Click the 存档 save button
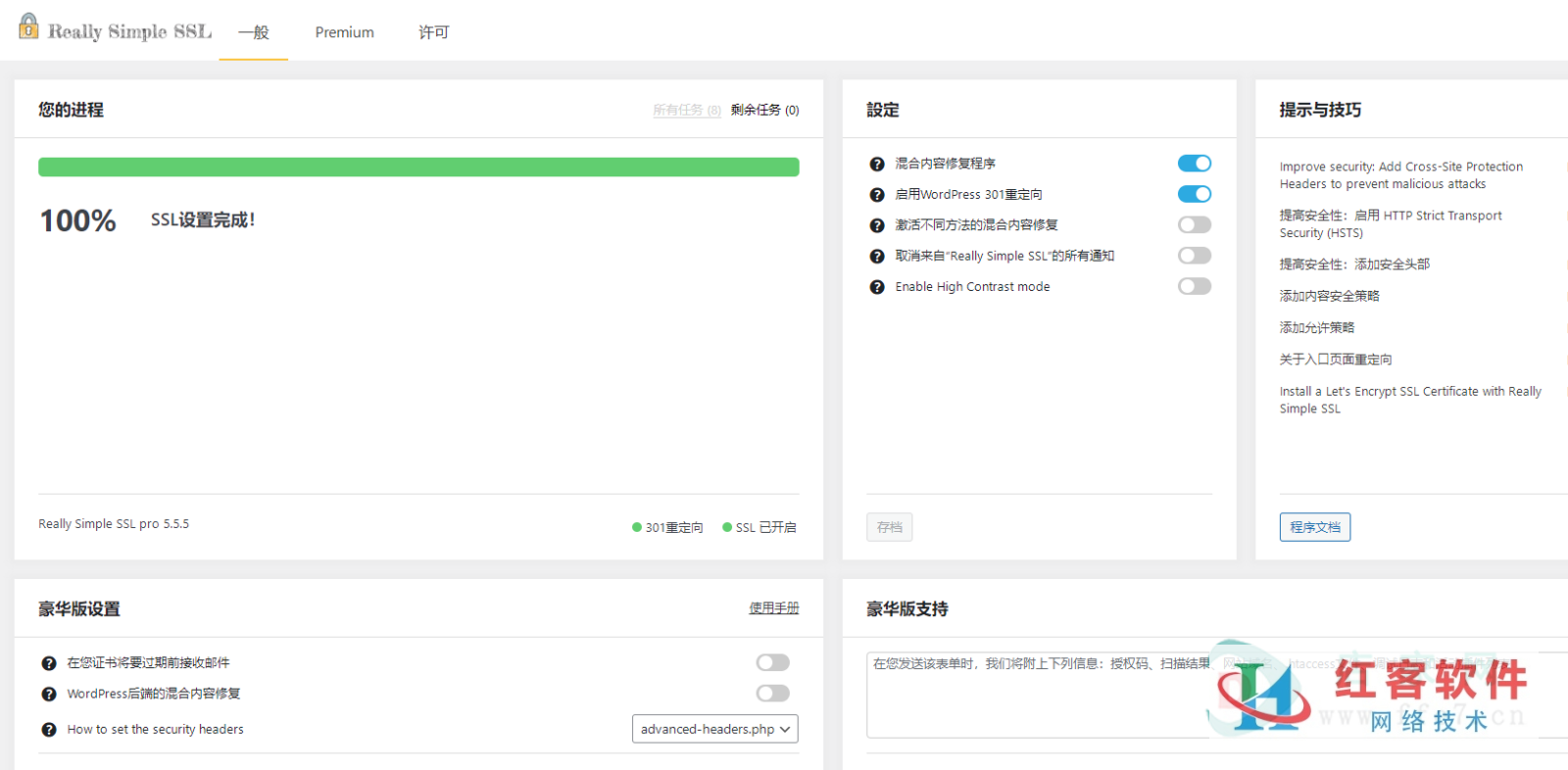The height and width of the screenshot is (770, 1568). coord(890,527)
